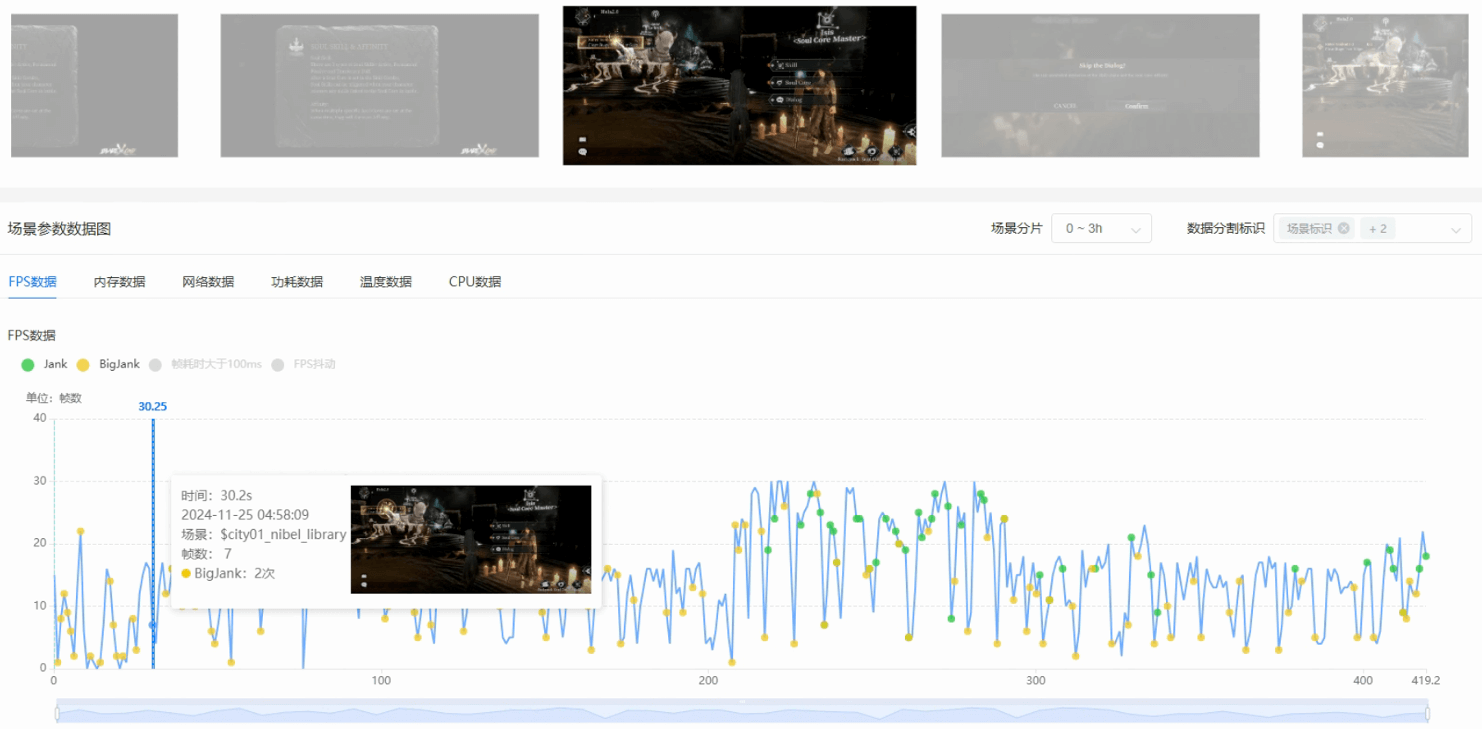Click the 单位: 帧数 axis unit label
The image size is (1482, 729).
click(x=54, y=398)
